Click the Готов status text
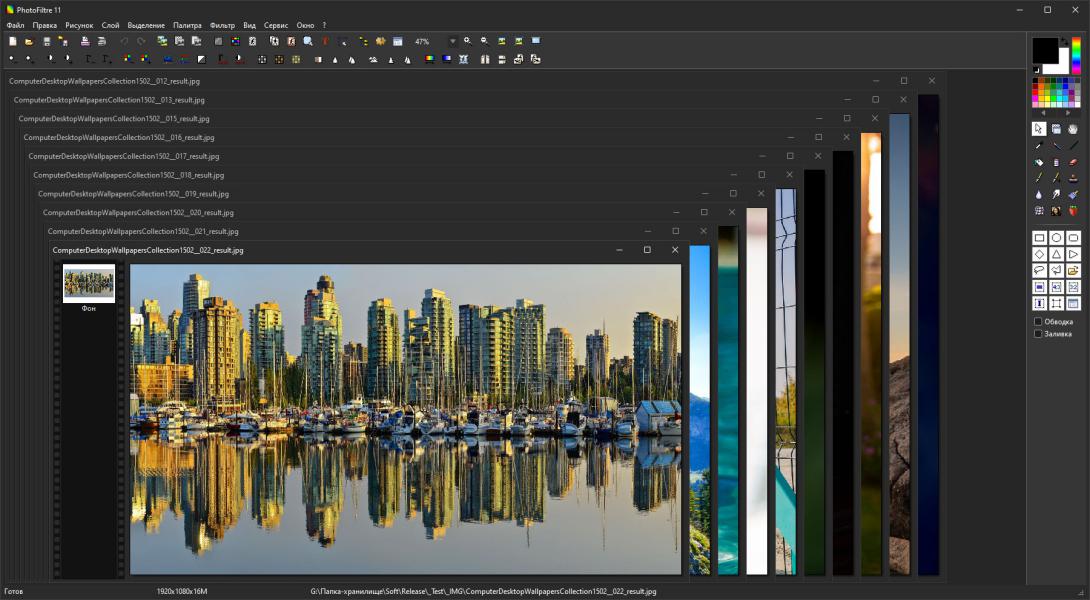This screenshot has width=1090, height=600. (x=13, y=592)
